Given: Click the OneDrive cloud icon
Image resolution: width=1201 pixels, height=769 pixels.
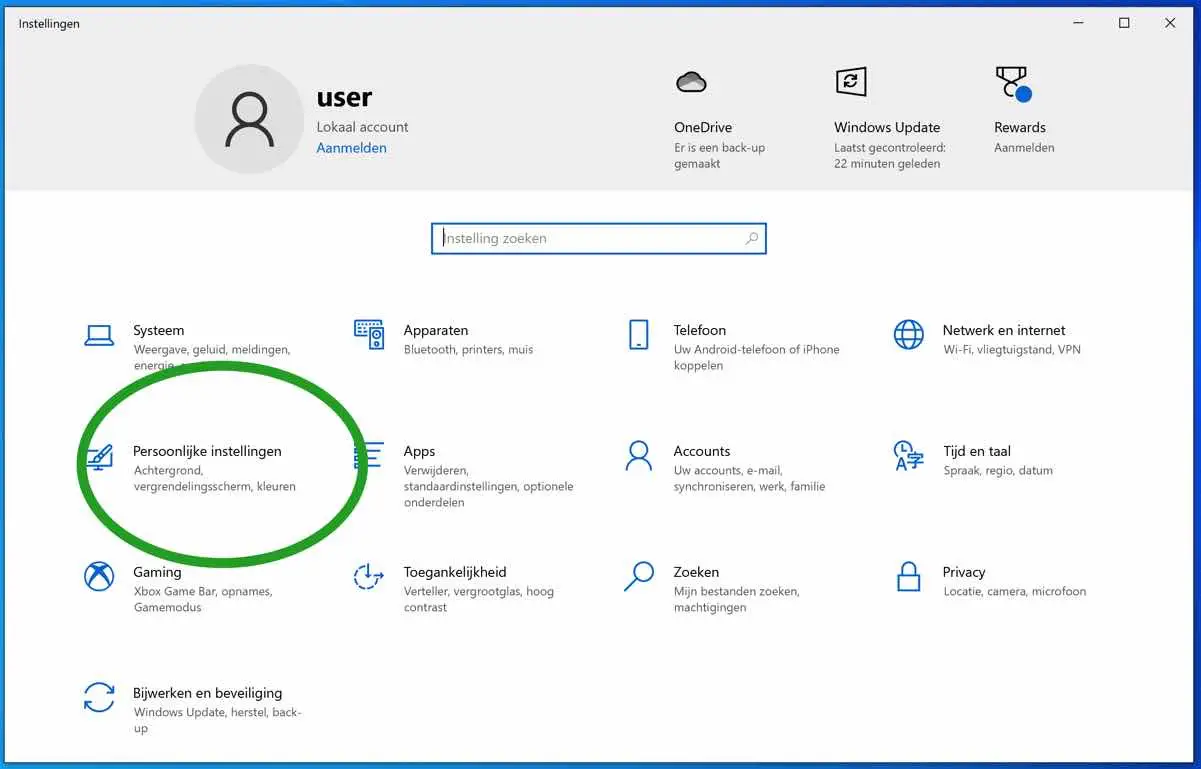Looking at the screenshot, I should coord(691,83).
